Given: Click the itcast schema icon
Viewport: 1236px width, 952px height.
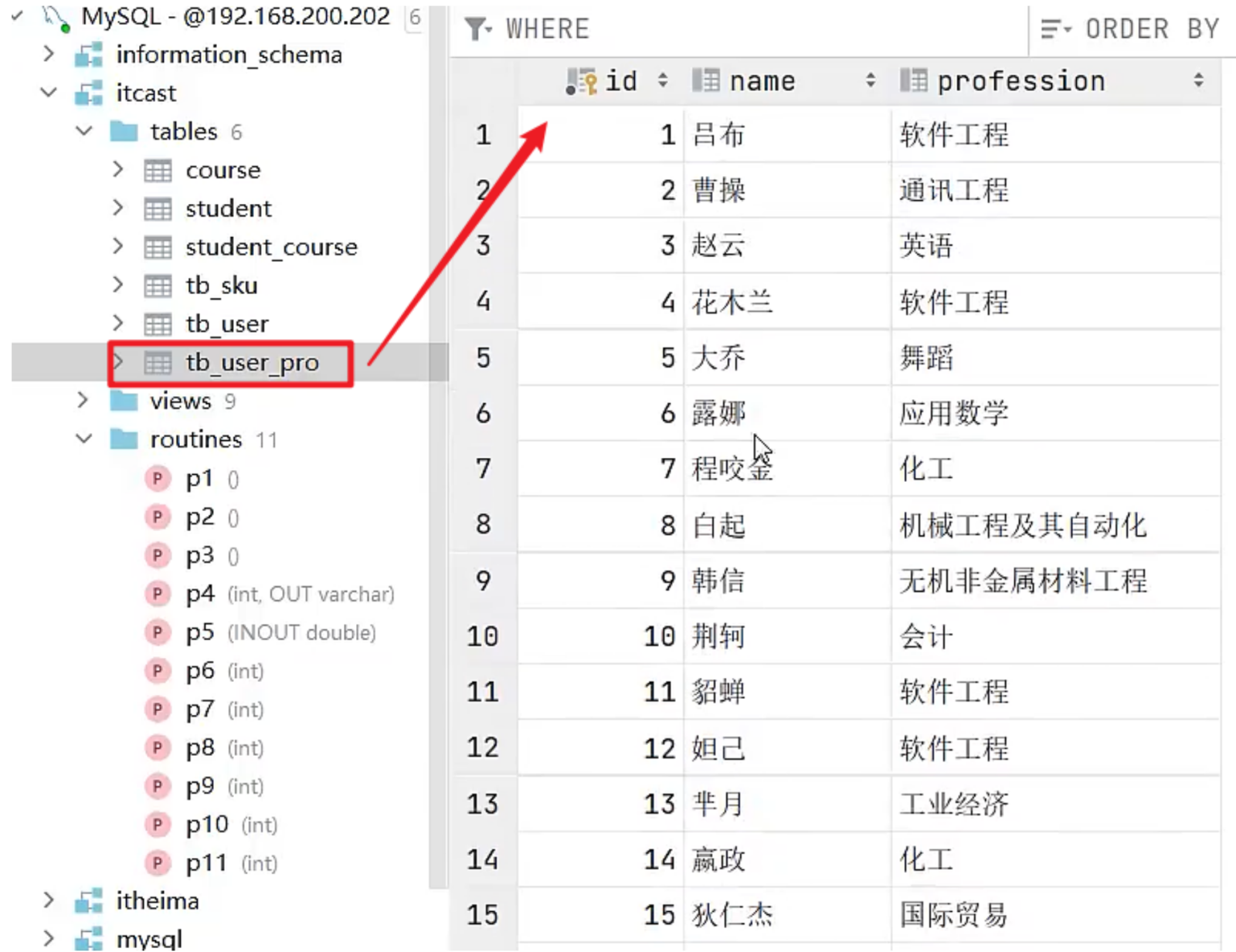Looking at the screenshot, I should point(88,93).
